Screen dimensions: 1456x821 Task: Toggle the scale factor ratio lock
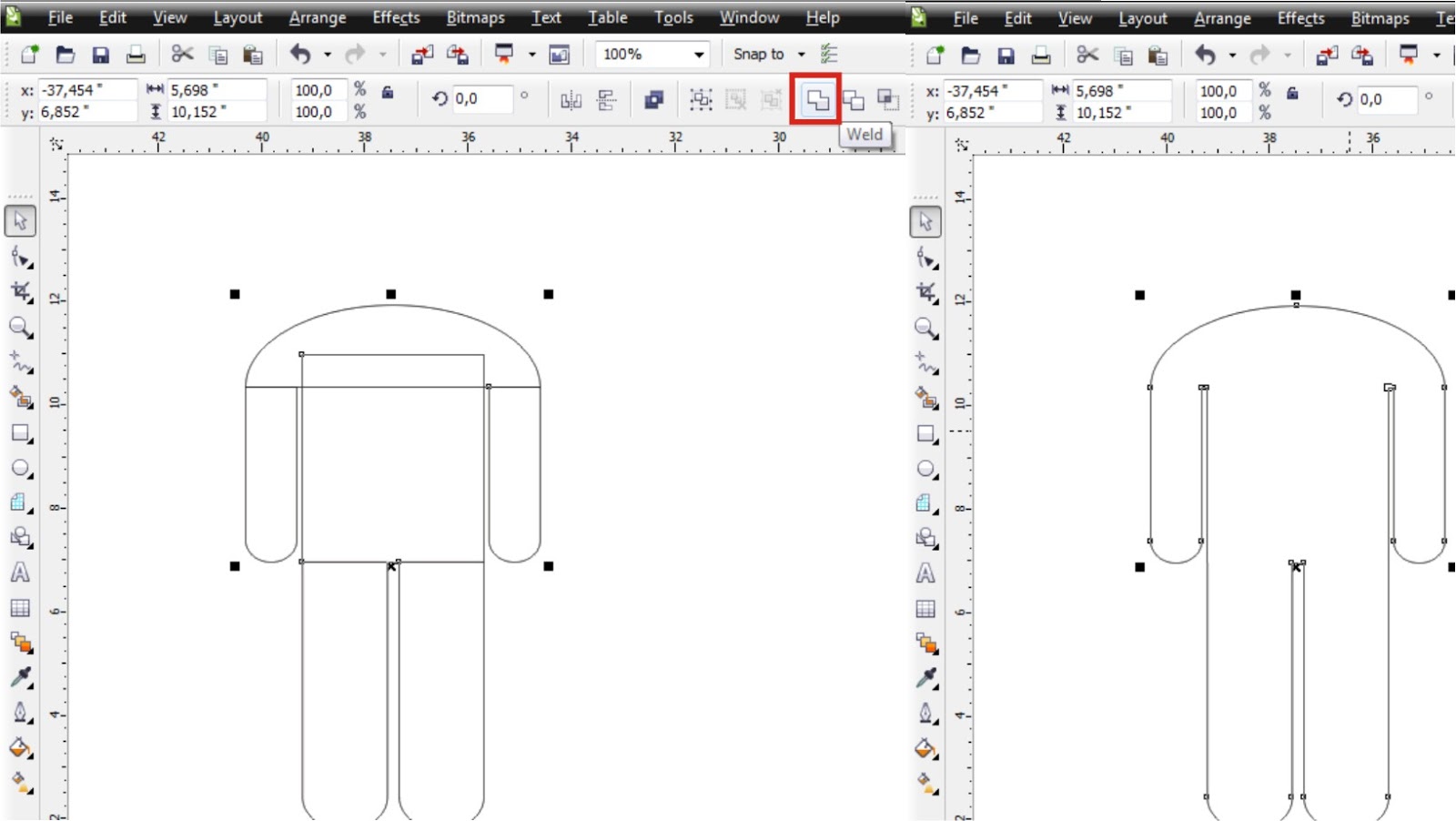coord(386,94)
